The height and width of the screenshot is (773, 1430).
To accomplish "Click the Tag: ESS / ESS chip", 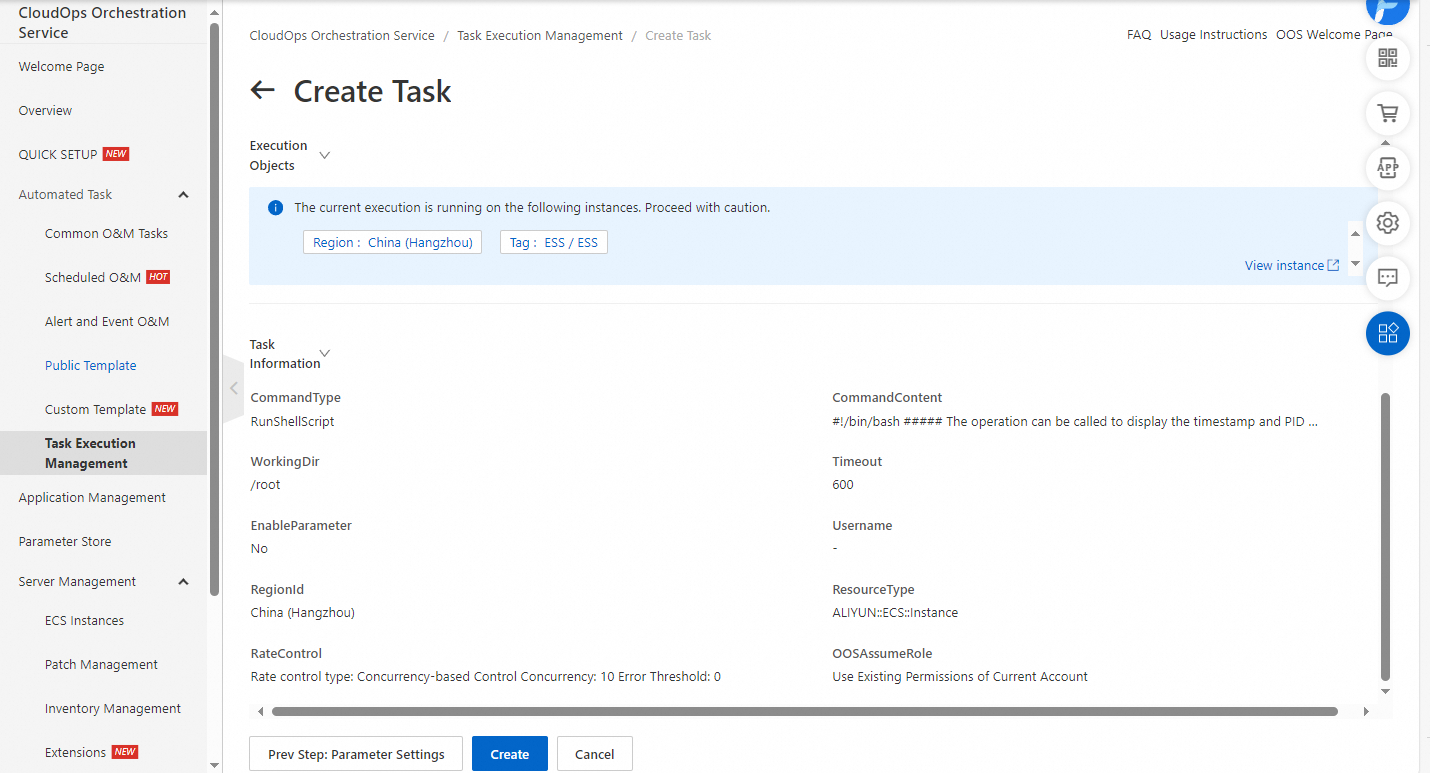I will [x=554, y=242].
